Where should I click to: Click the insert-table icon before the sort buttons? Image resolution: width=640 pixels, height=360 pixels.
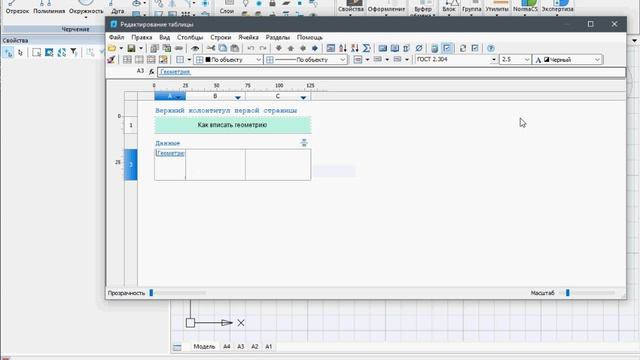[331, 48]
